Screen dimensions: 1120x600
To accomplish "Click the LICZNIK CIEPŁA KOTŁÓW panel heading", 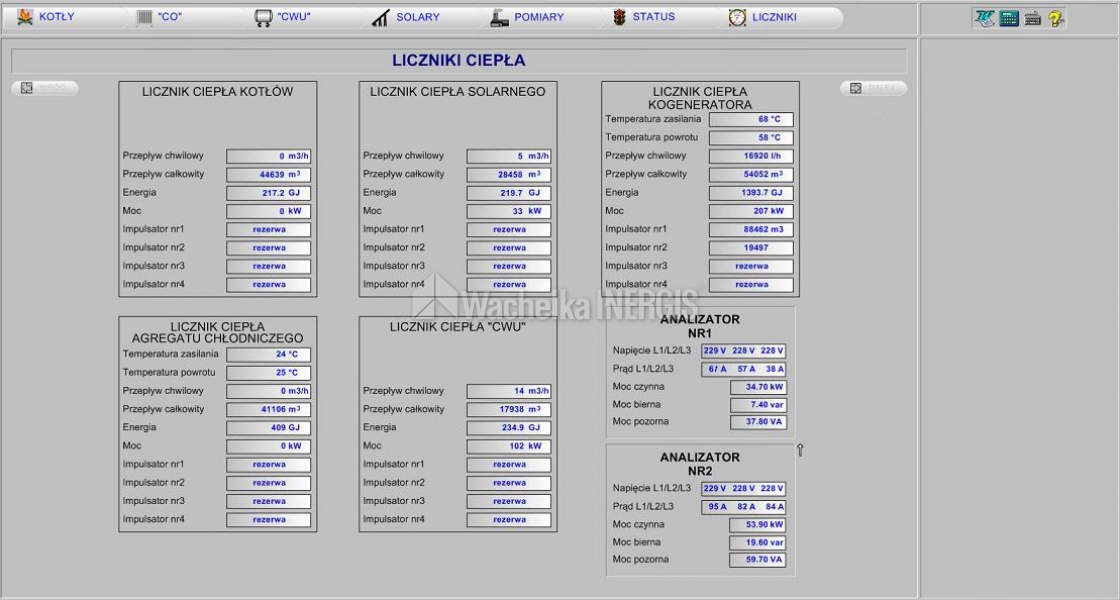I will (217, 92).
